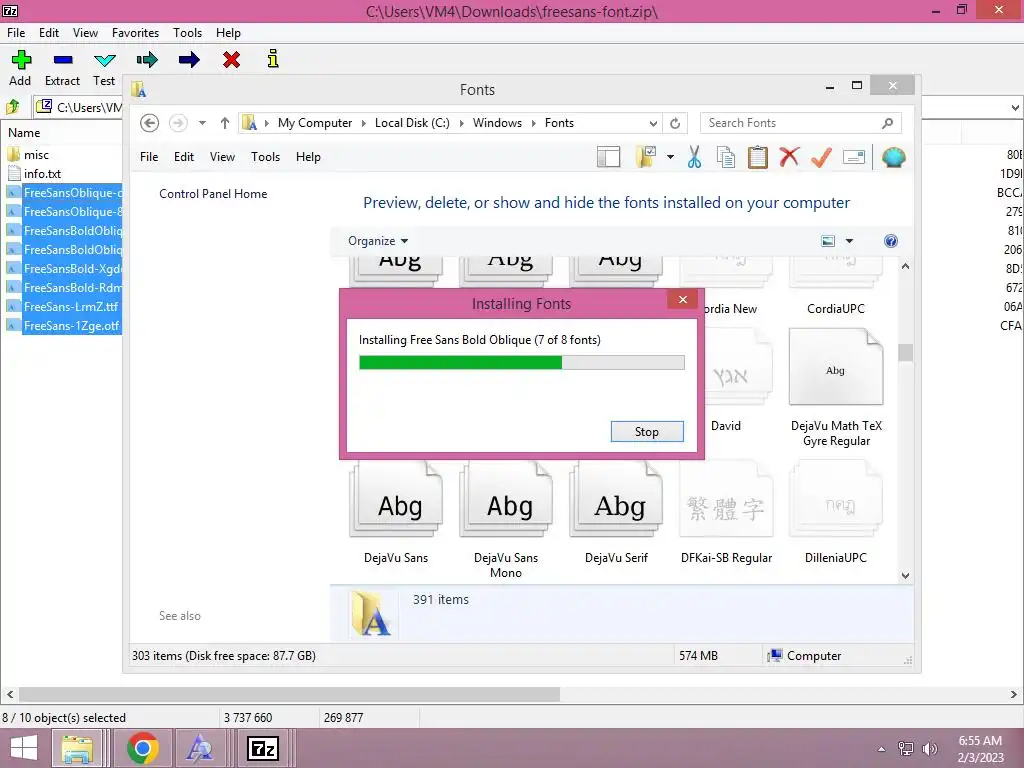
Task: Click the 7-Zip taskbar icon
Action: click(x=263, y=748)
